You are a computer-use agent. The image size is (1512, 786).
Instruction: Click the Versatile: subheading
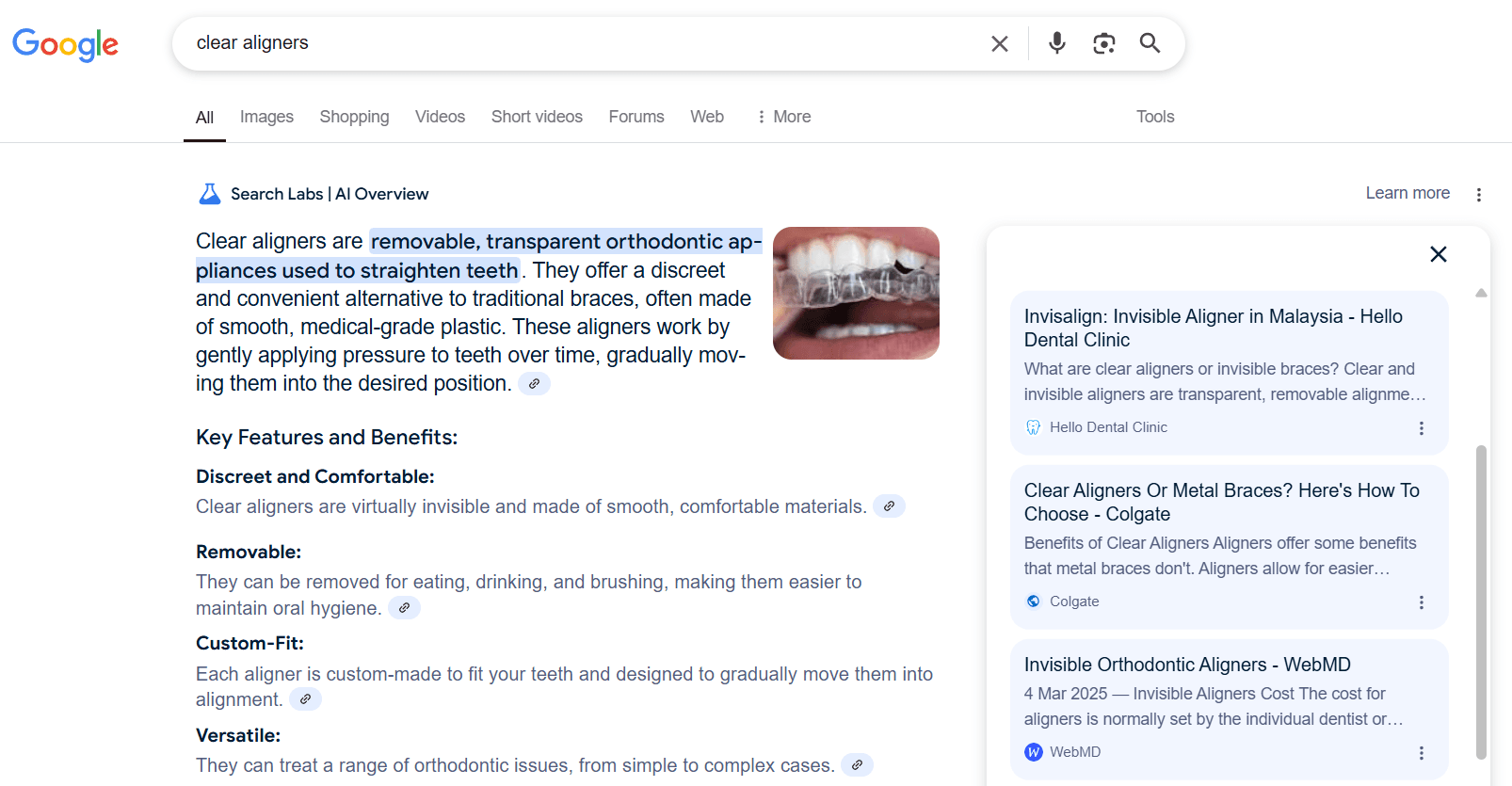pyautogui.click(x=238, y=736)
